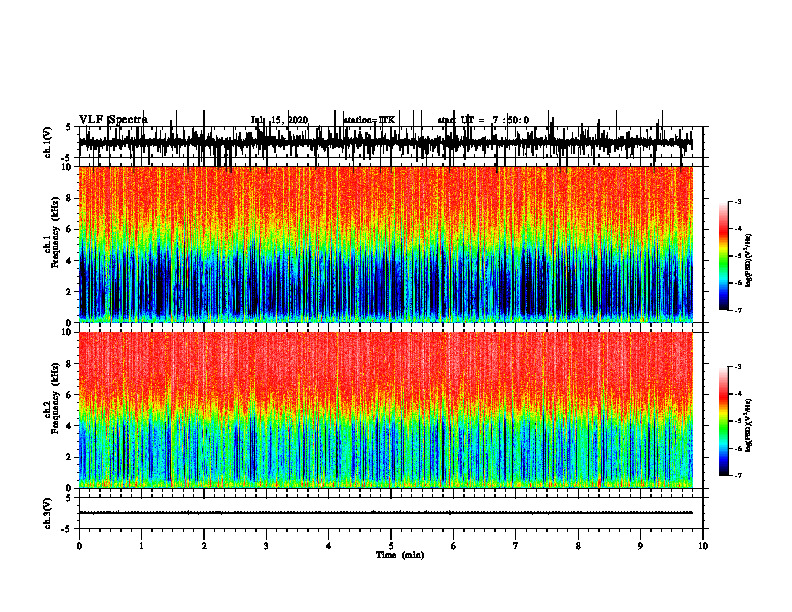Click the "-7" tick of ch.2 color bar
This screenshot has width=792, height=612.
(737, 475)
